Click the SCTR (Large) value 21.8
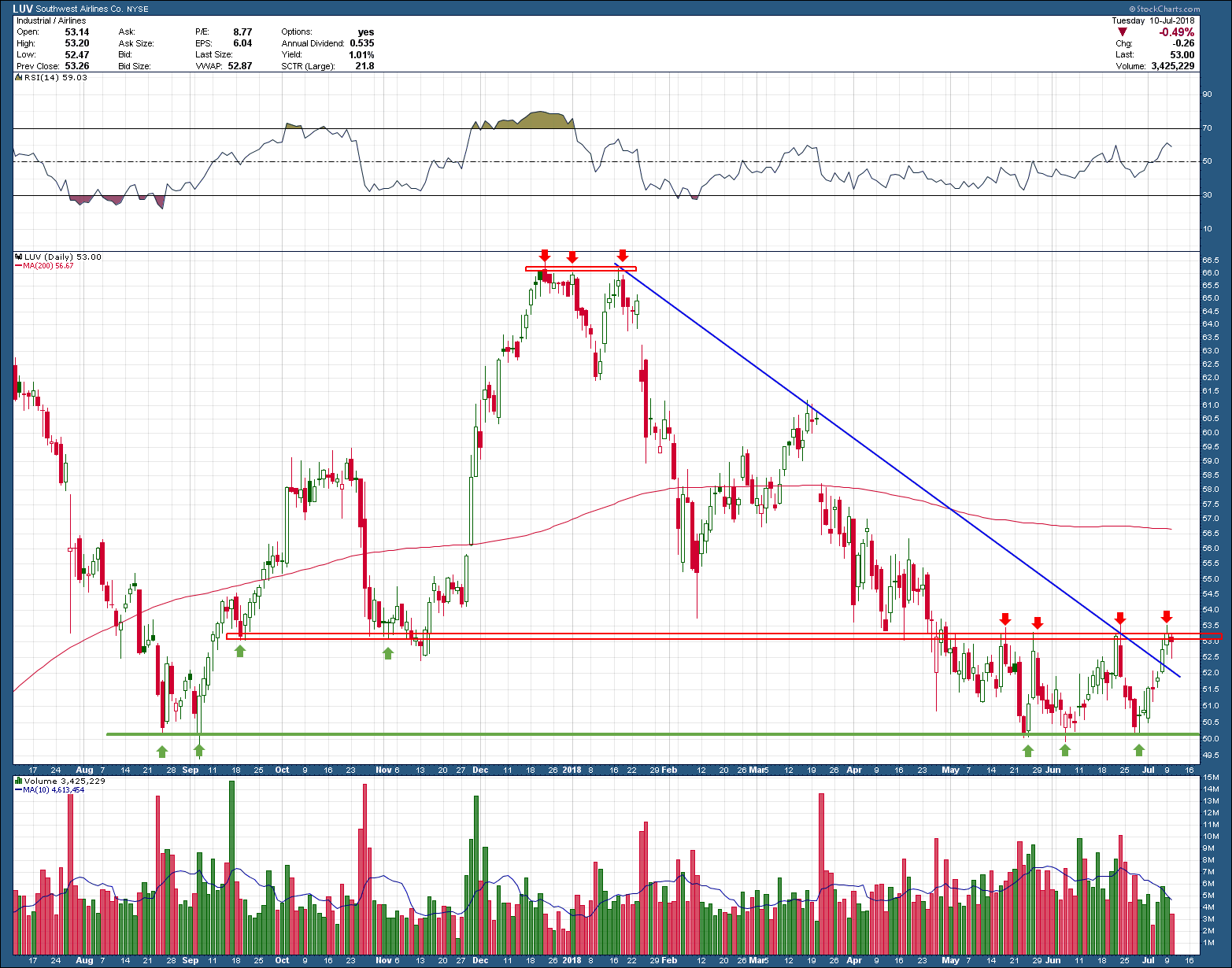This screenshot has width=1232, height=968. [x=364, y=66]
